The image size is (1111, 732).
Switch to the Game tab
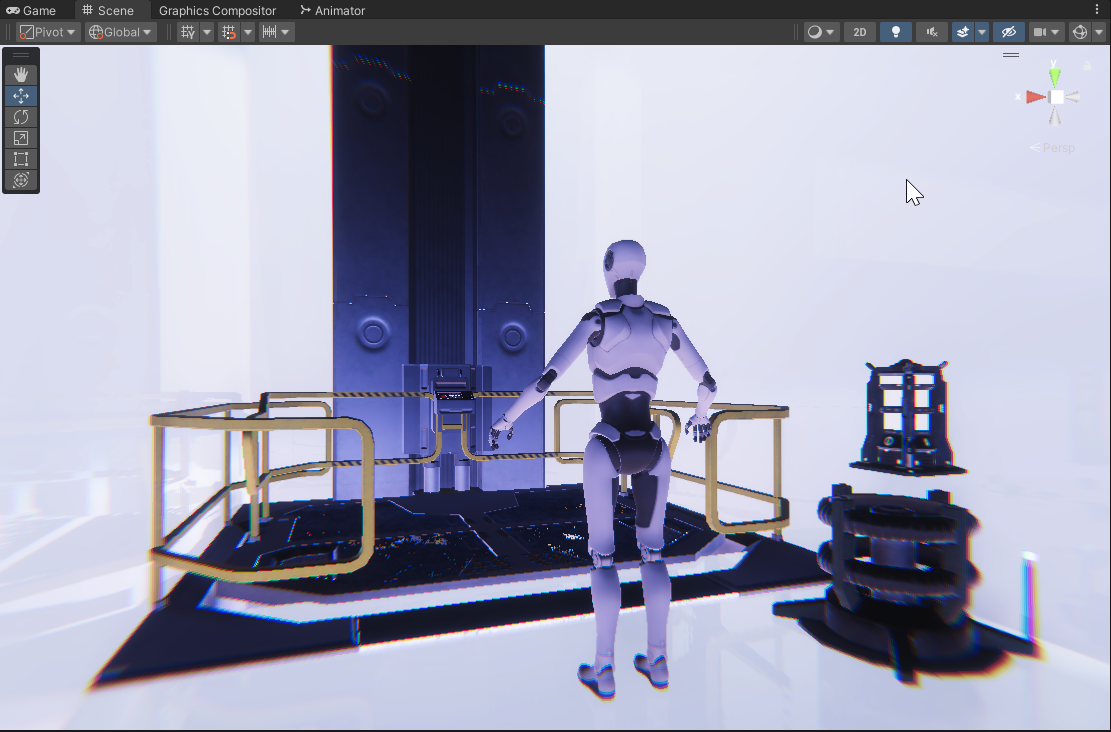30,11
